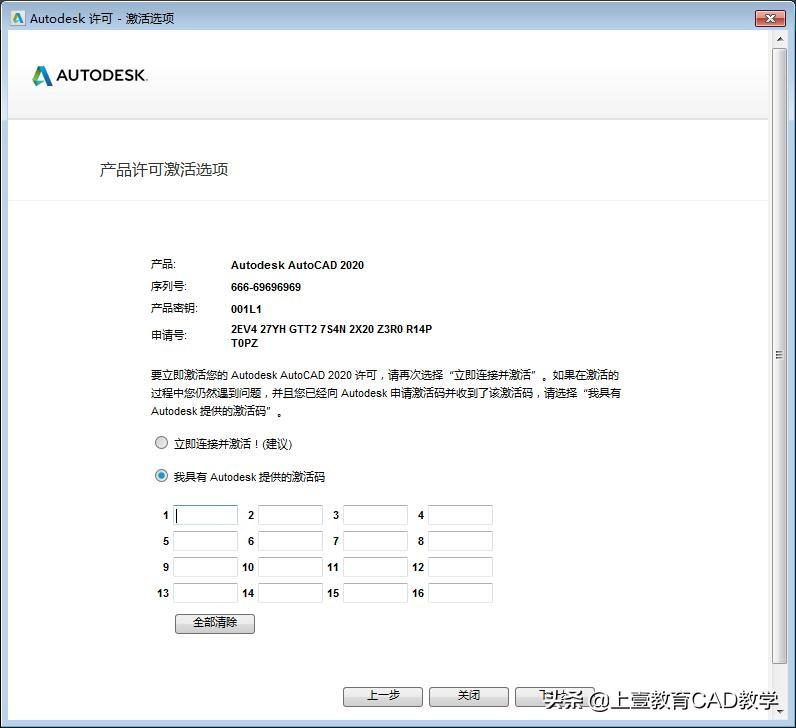This screenshot has height=728, width=796.
Task: Click the scrollbar down arrow
Action: tap(780, 712)
